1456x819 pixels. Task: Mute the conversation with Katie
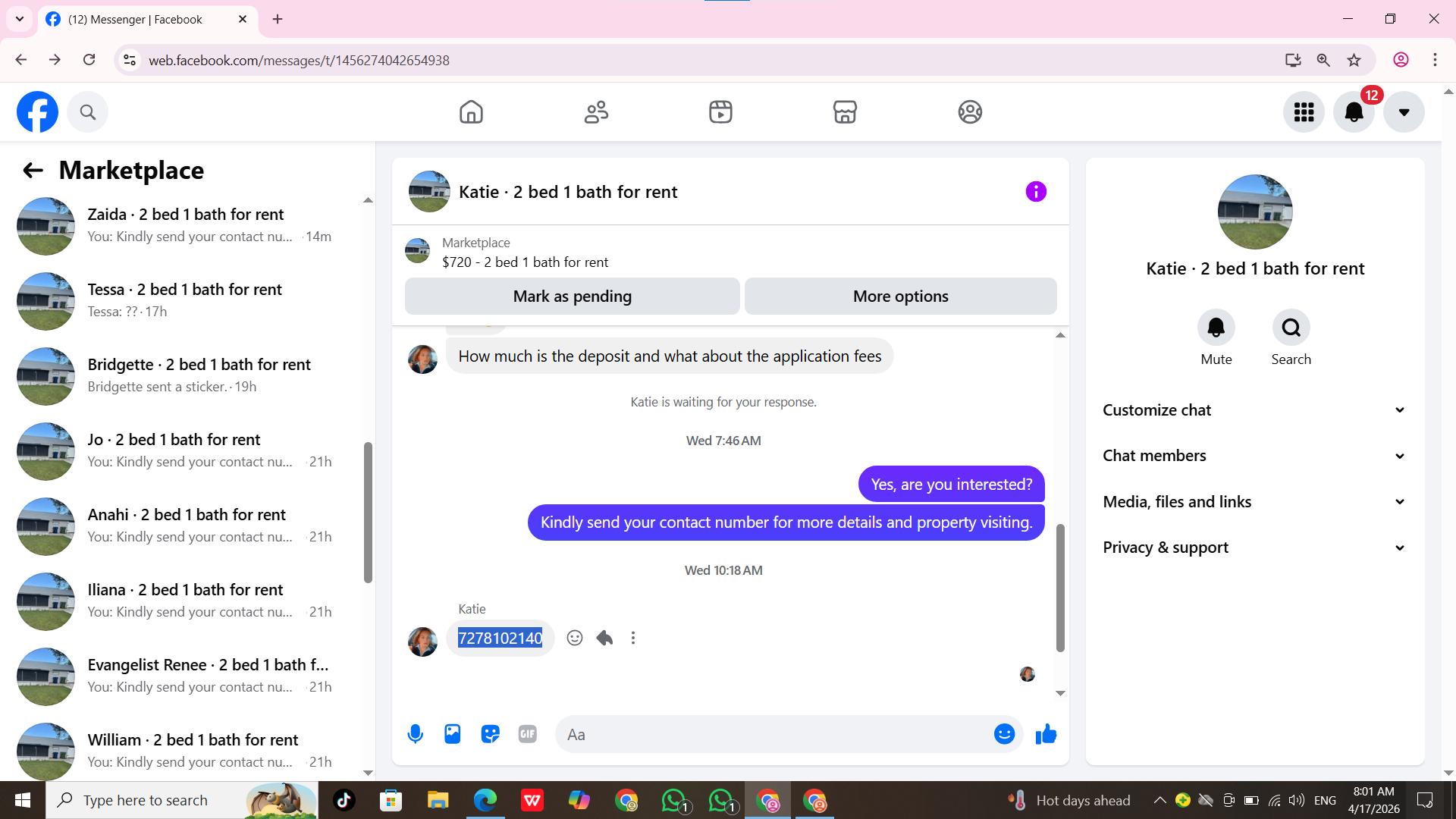point(1216,328)
